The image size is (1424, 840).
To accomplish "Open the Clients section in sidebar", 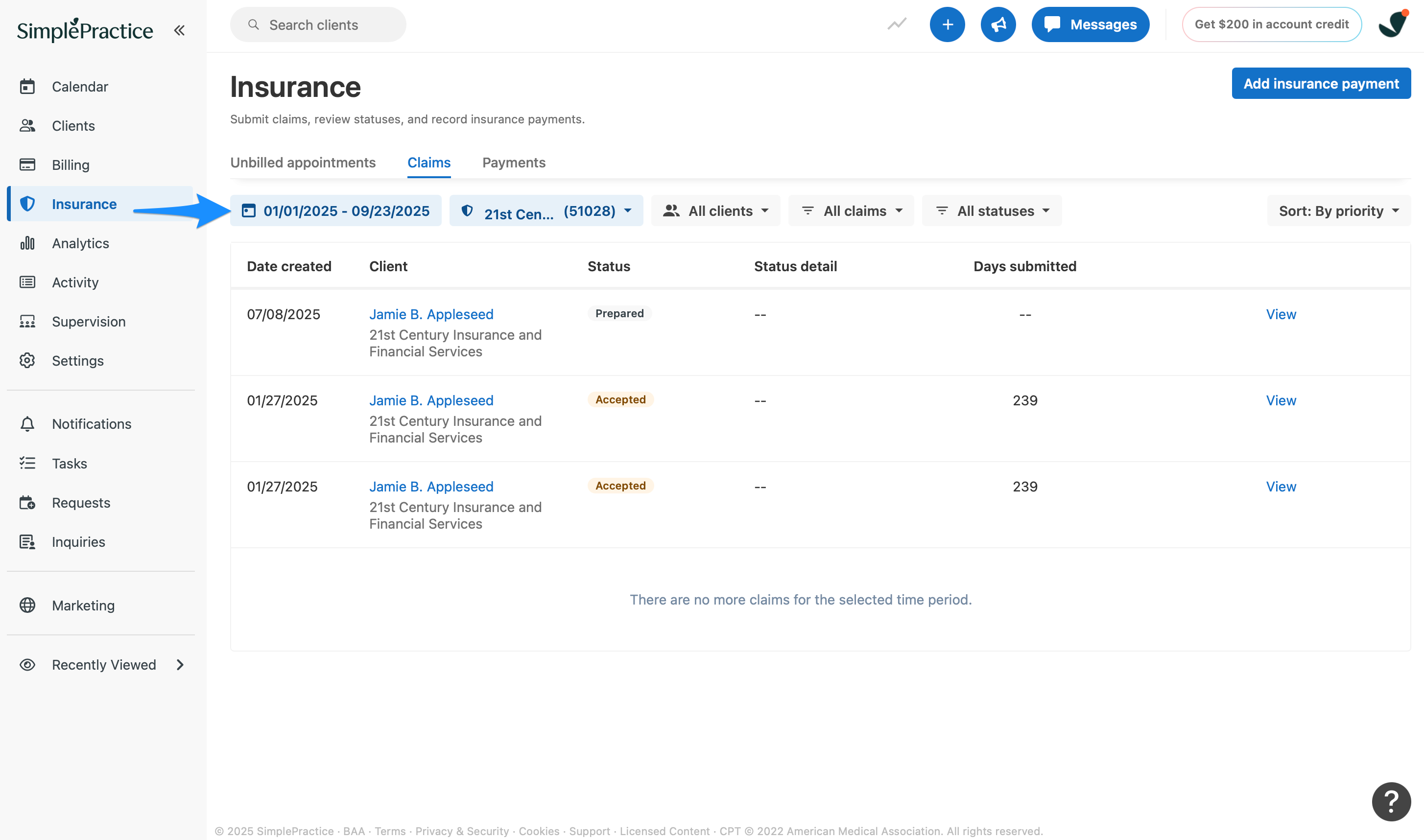I will pos(73,126).
